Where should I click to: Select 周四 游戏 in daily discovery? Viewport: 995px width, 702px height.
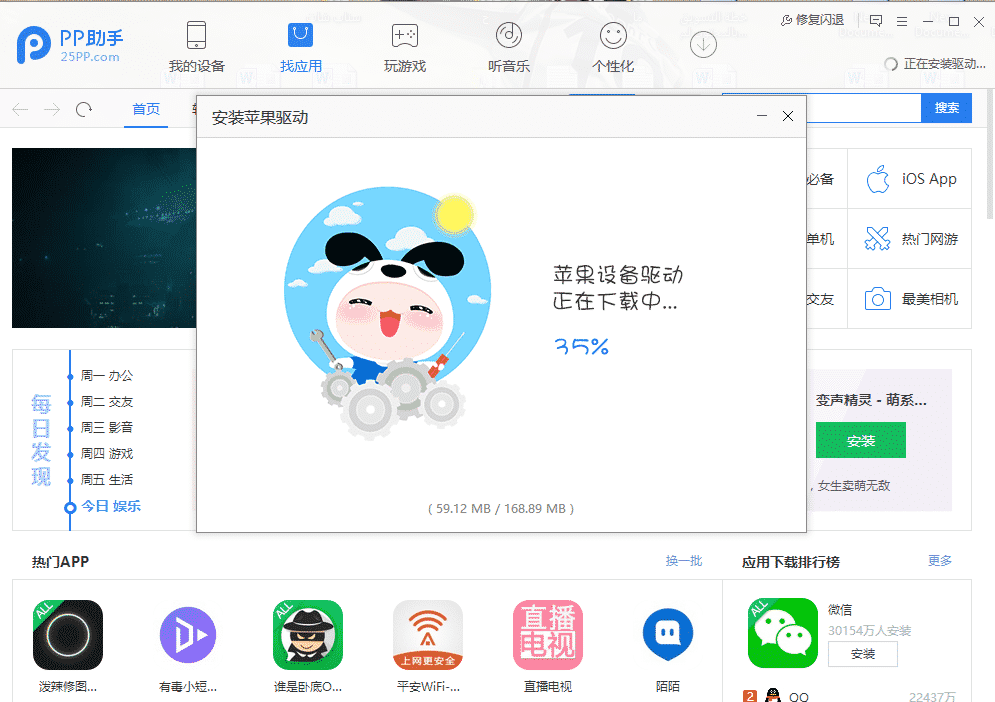coord(107,454)
